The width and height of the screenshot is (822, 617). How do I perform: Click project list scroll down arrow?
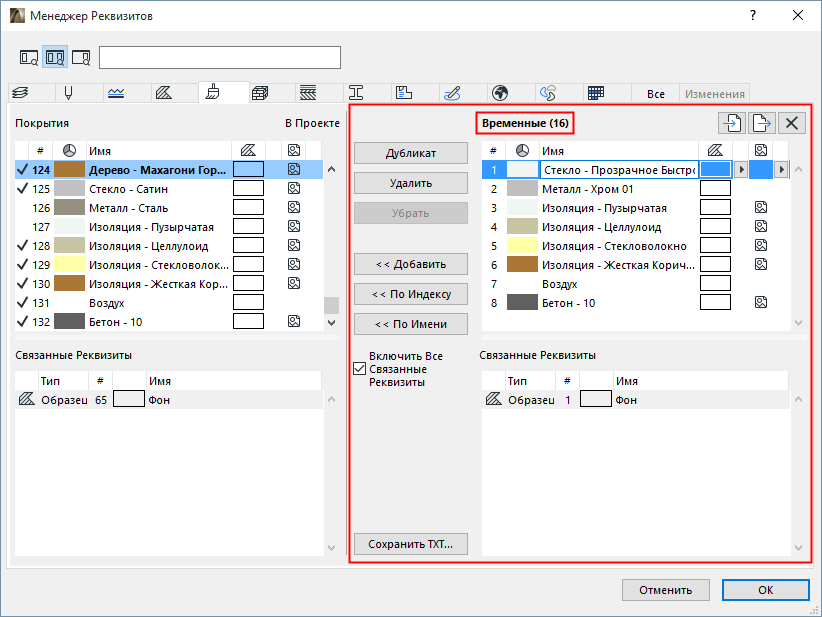click(x=331, y=322)
